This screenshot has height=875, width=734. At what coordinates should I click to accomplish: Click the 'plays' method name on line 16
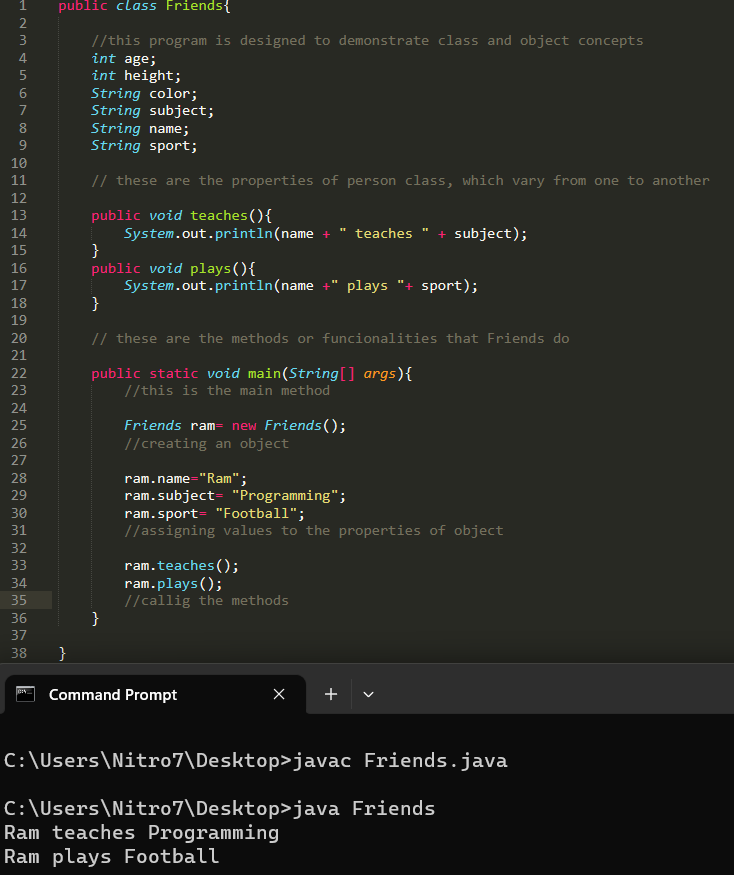[x=210, y=268]
